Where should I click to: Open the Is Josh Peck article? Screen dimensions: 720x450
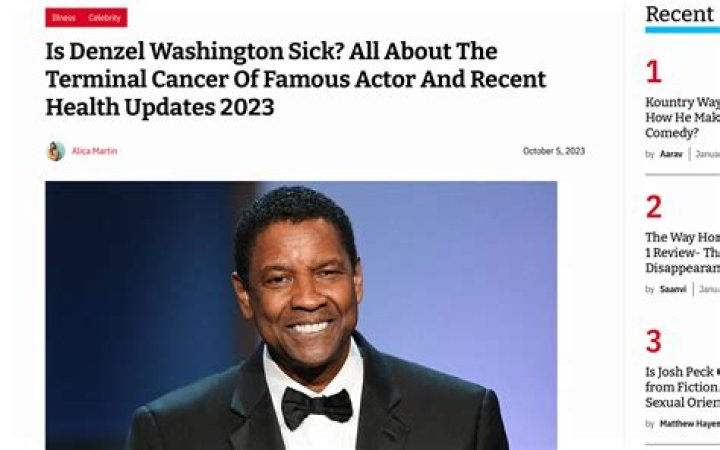tap(682, 387)
